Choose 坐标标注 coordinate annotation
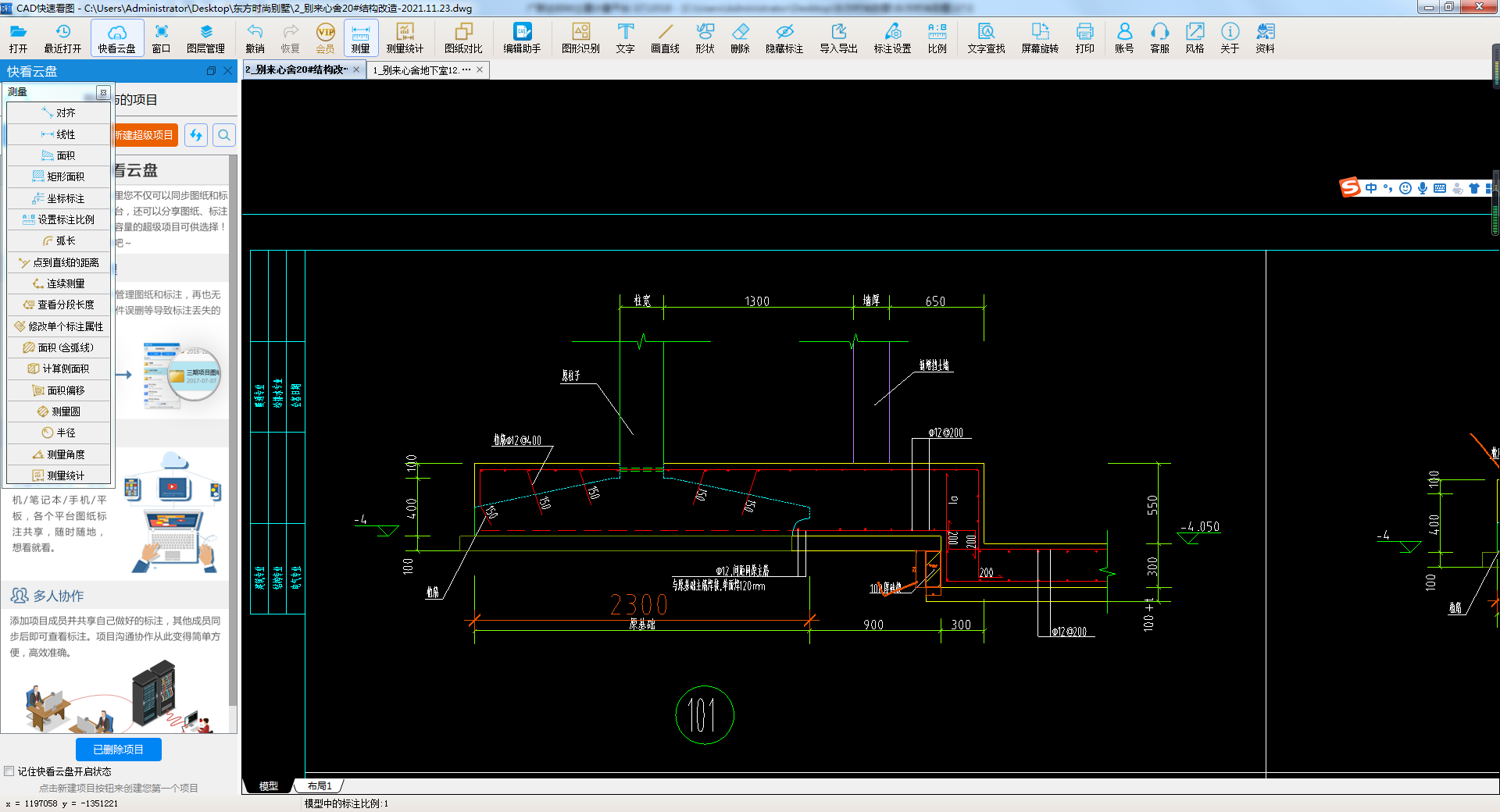Screen dimensions: 1500x812 pos(59,198)
